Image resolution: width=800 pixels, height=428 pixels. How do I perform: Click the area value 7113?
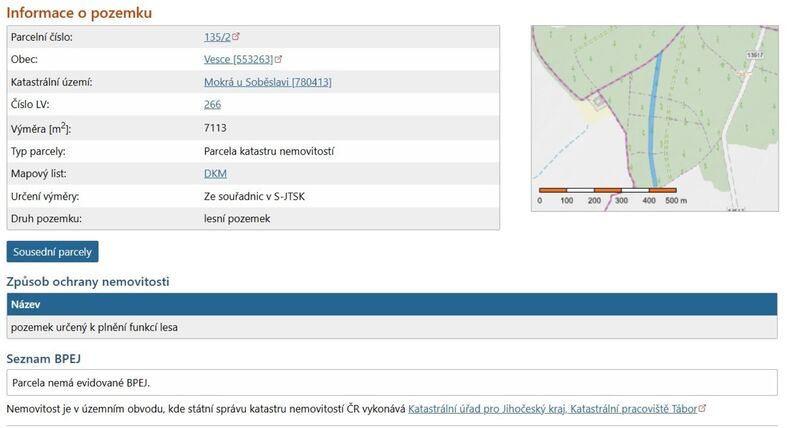click(216, 128)
